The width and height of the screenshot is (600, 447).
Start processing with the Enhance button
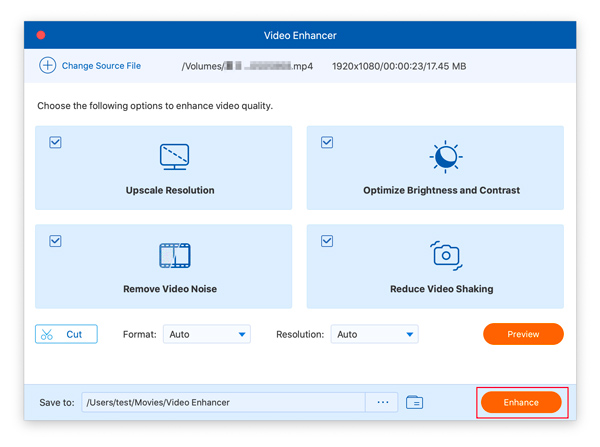click(521, 403)
